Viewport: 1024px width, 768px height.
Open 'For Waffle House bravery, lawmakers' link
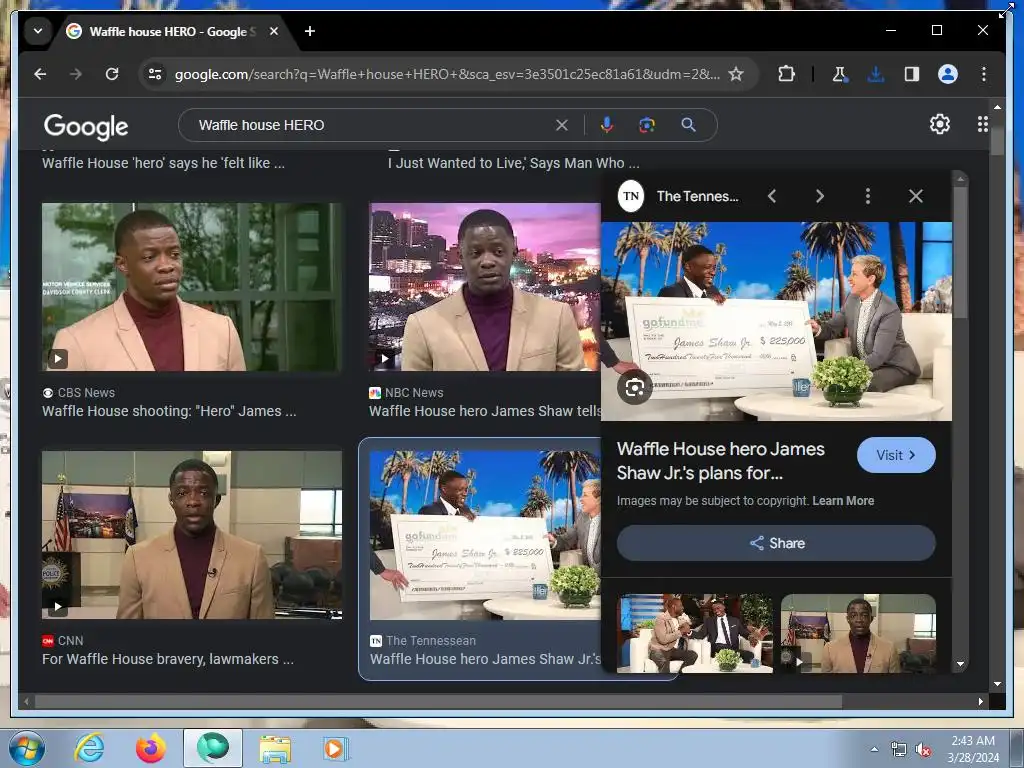click(x=168, y=659)
